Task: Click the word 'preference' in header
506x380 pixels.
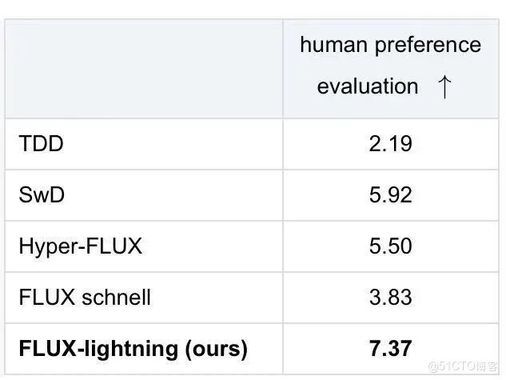Action: coord(428,45)
